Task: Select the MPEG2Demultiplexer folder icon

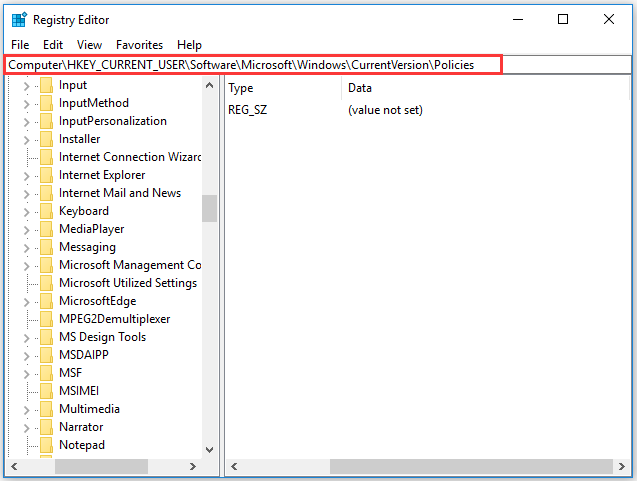Action: [x=46, y=319]
